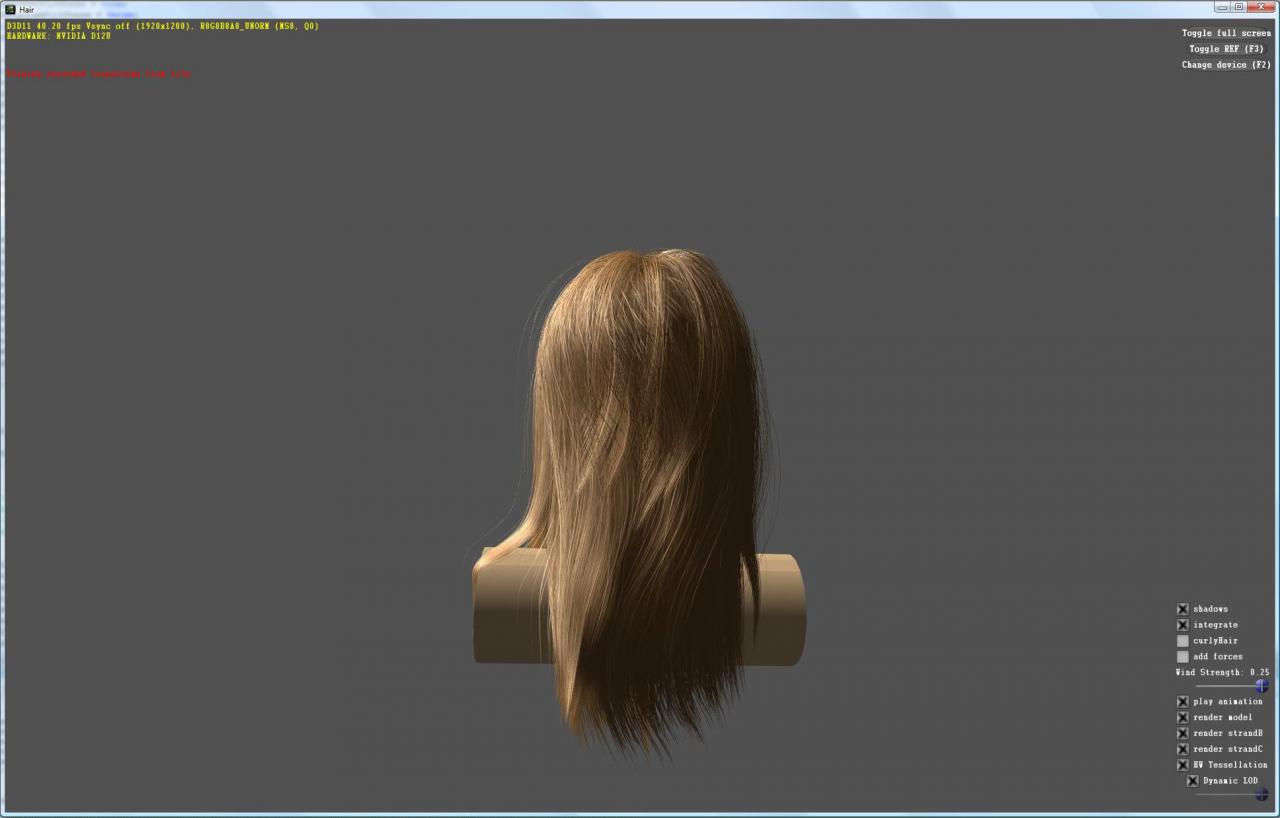Minimize the Hair window

click(1222, 7)
